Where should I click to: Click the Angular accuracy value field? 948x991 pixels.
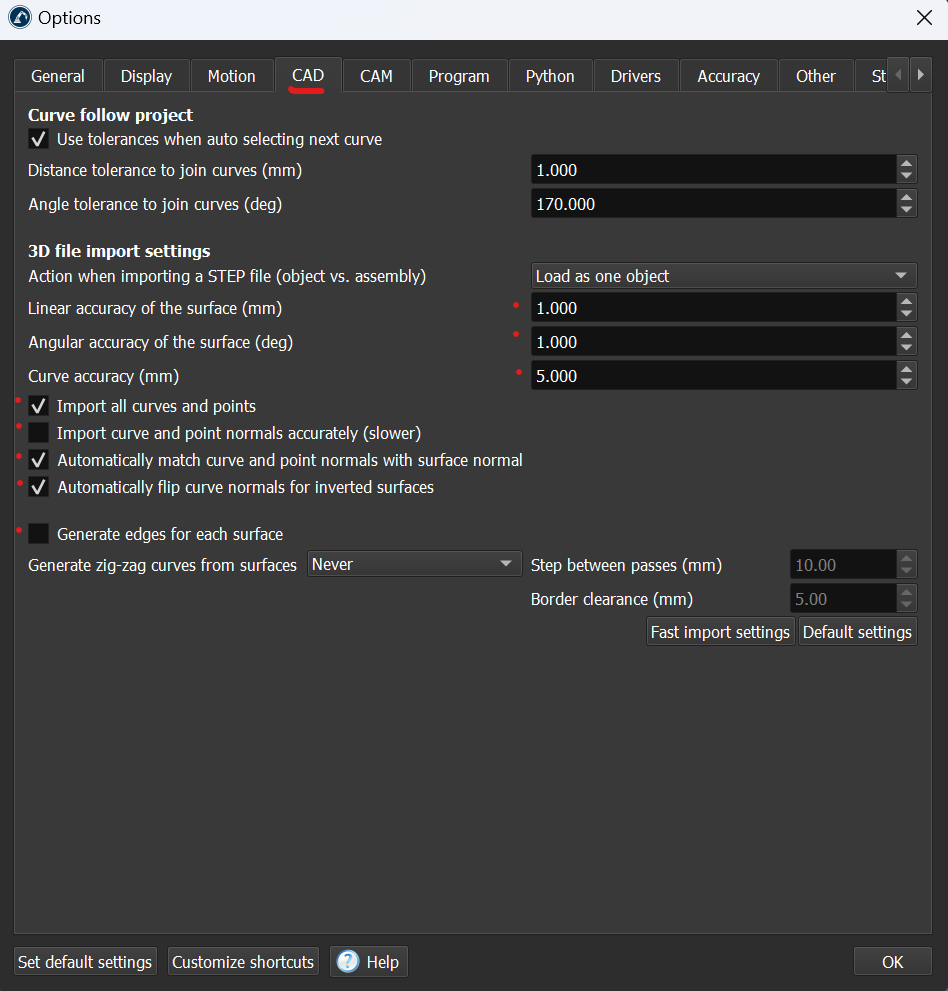pos(714,342)
